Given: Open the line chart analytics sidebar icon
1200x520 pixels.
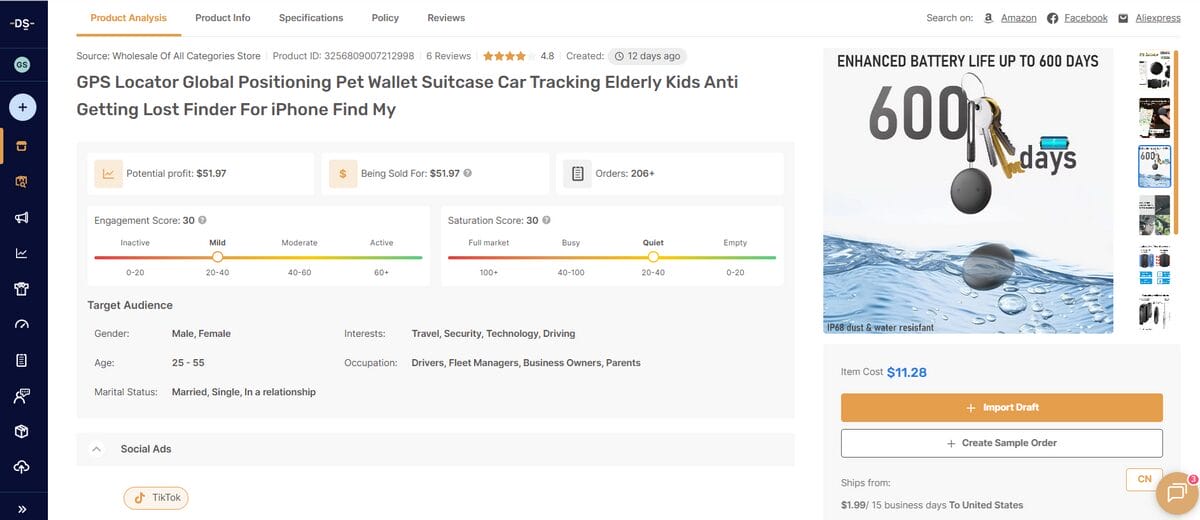Looking at the screenshot, I should [22, 253].
